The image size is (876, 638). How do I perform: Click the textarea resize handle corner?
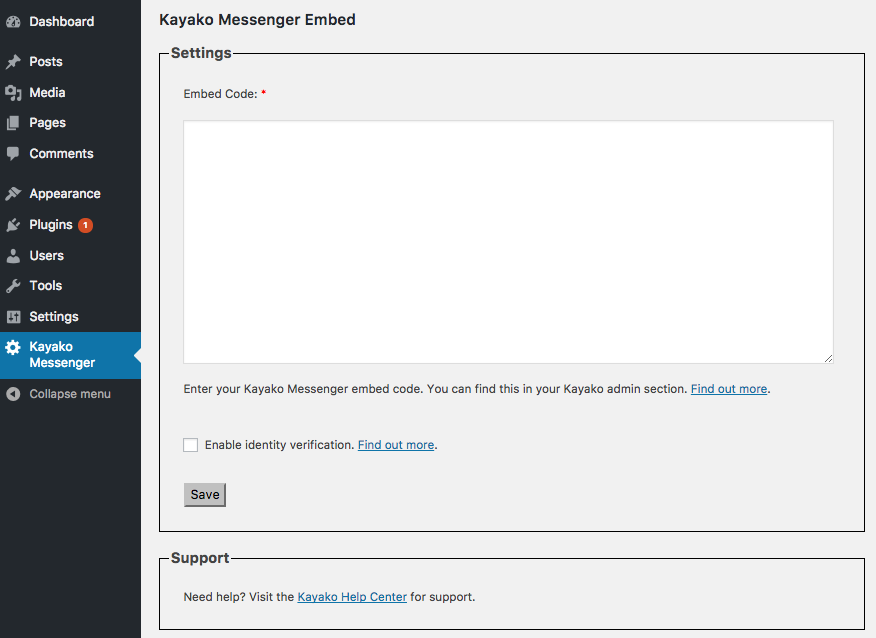pos(828,358)
